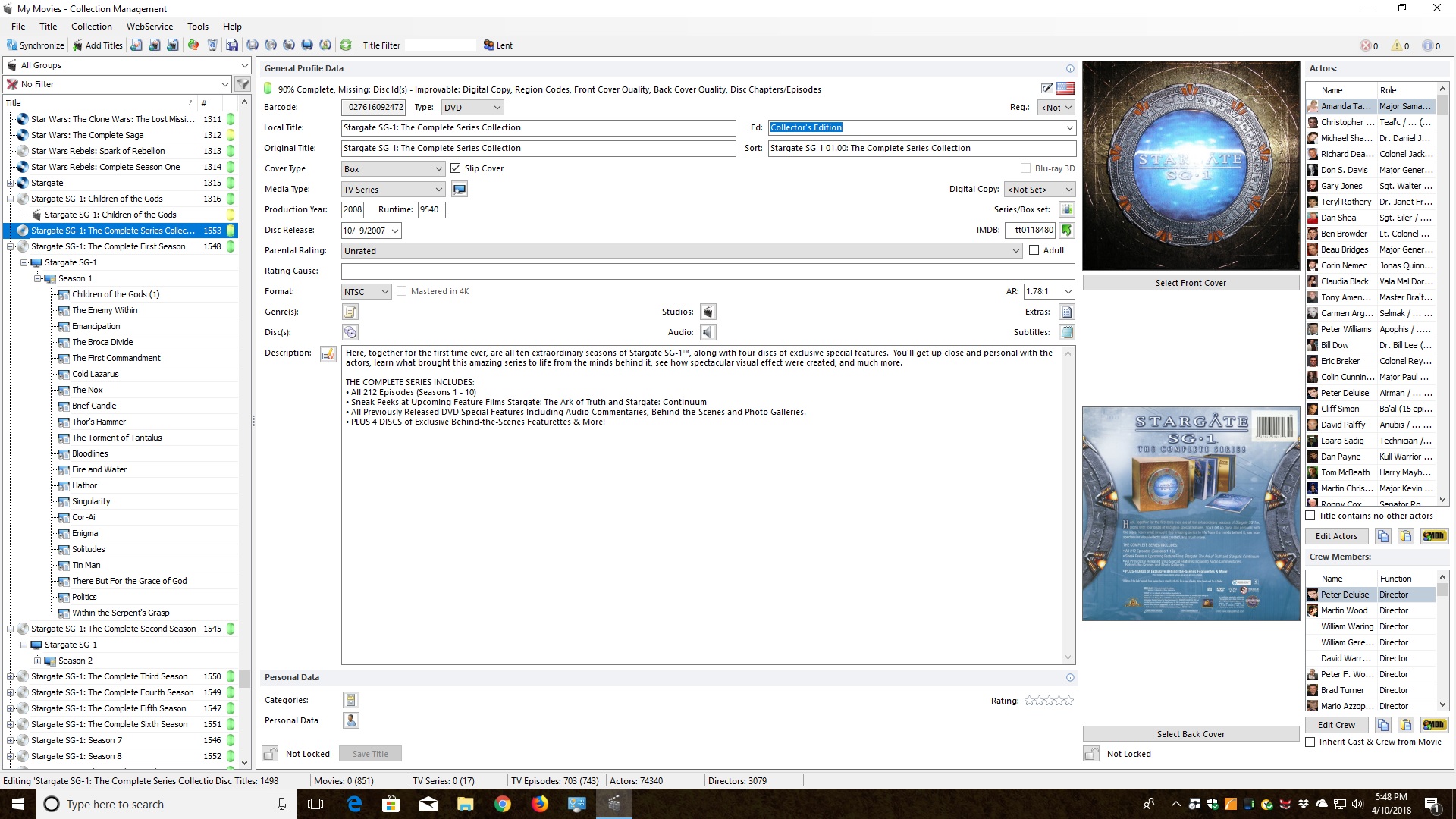The width and height of the screenshot is (1456, 819).
Task: Open the Extras editor icon
Action: point(1067,312)
